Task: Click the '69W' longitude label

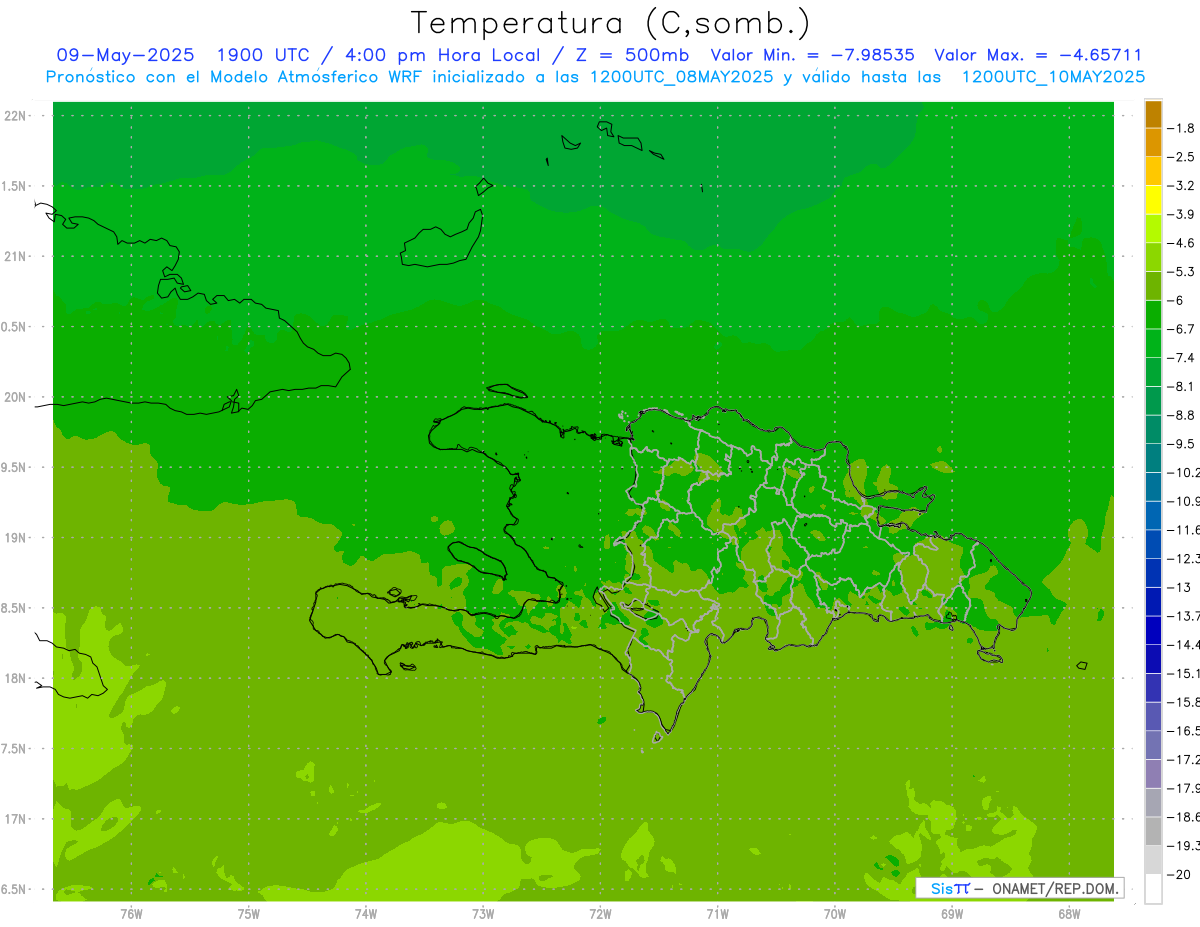Action: click(x=952, y=913)
